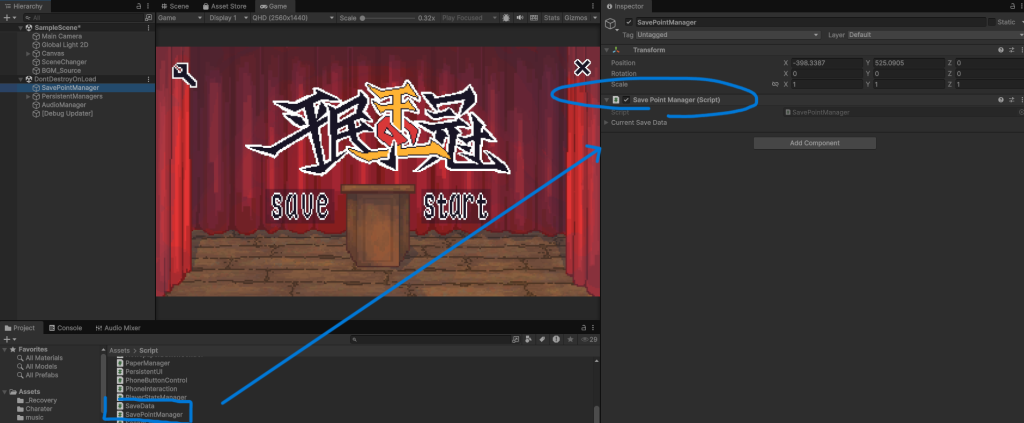Enable the Static checkbox

[991, 22]
